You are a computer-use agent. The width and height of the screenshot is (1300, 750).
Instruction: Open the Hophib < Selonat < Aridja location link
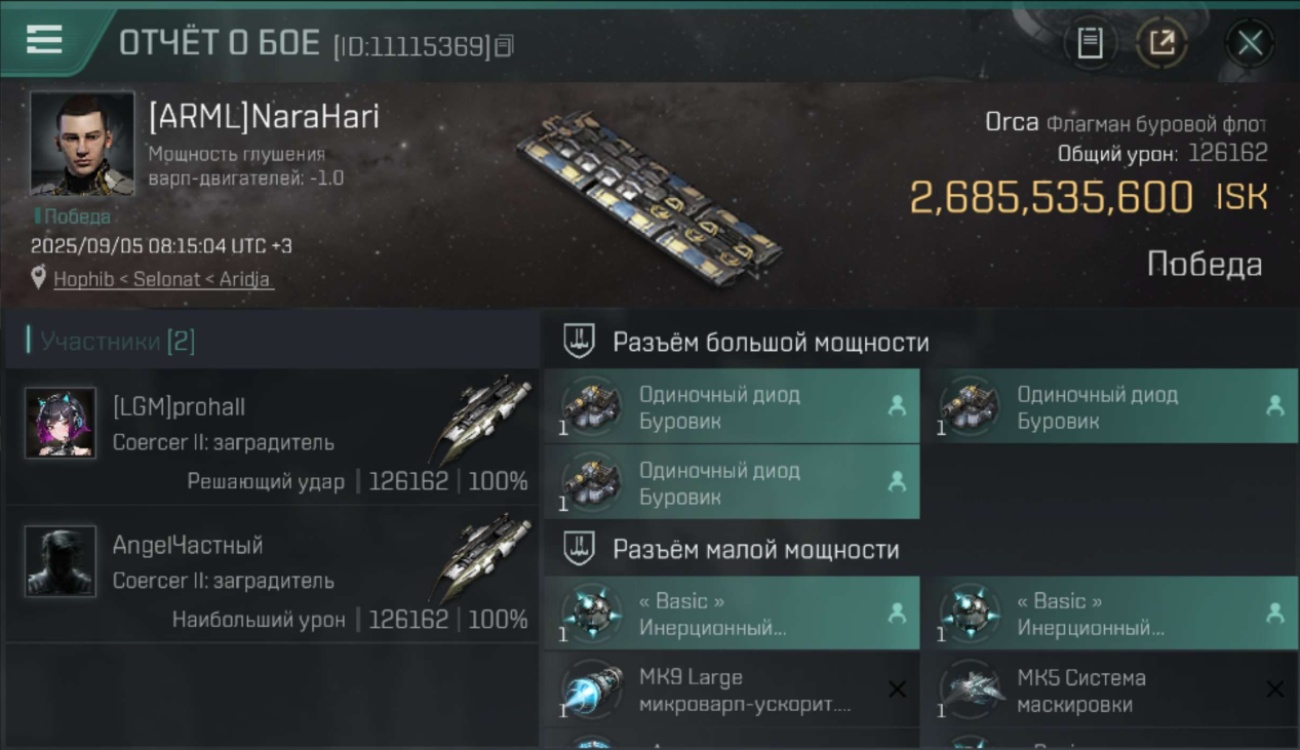coord(161,279)
